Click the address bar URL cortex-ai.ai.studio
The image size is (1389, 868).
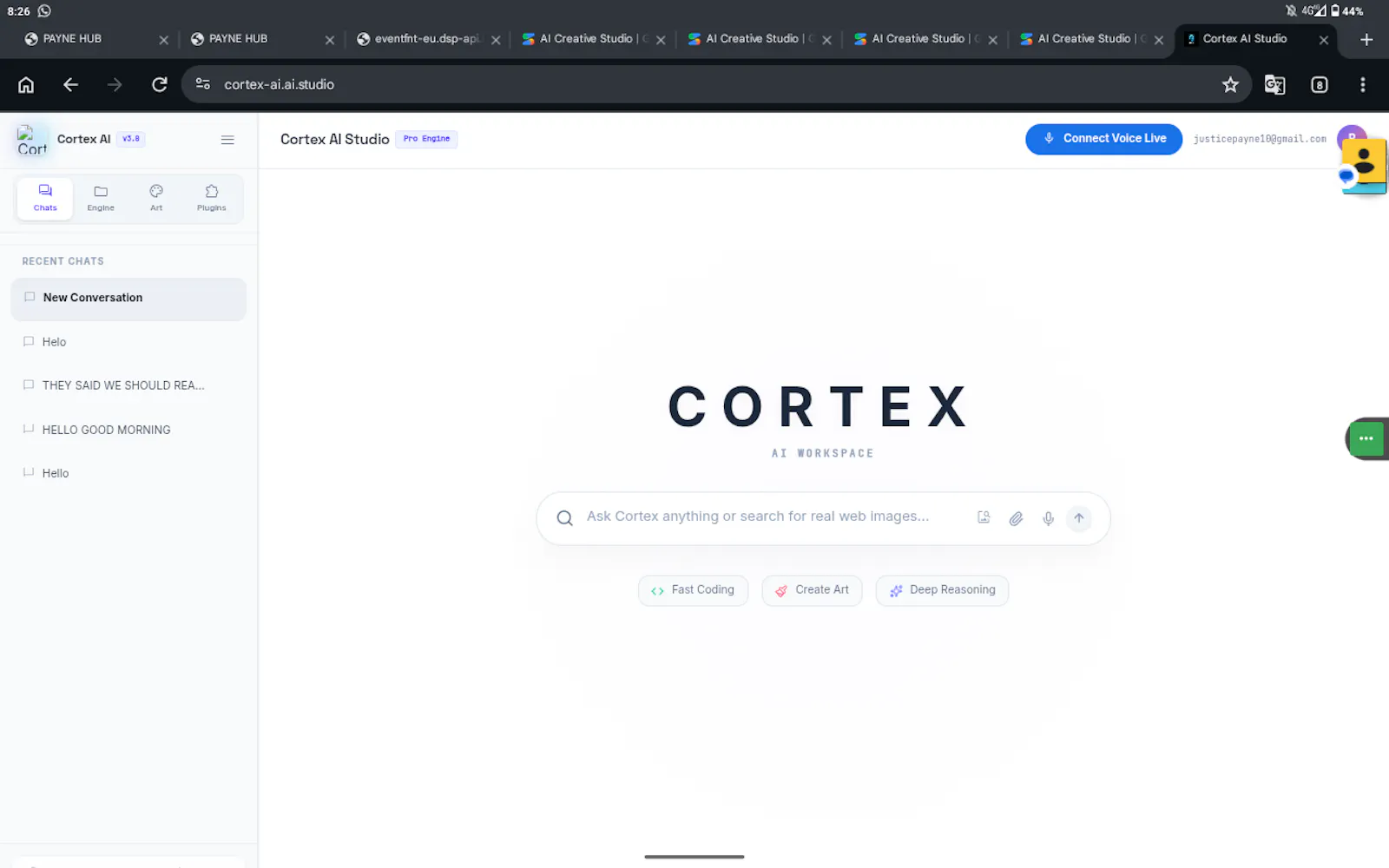279,84
